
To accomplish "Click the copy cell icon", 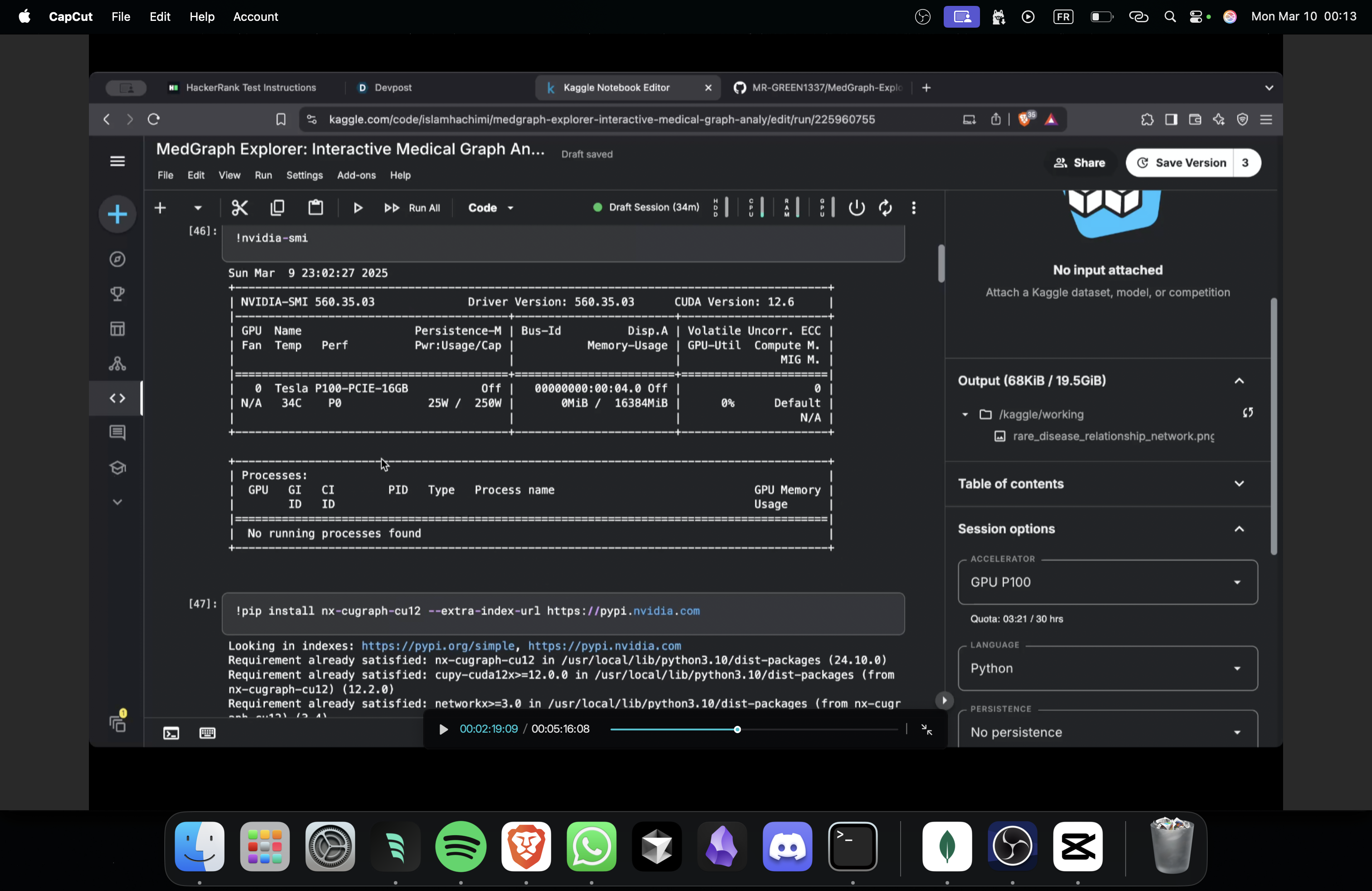I will (277, 207).
